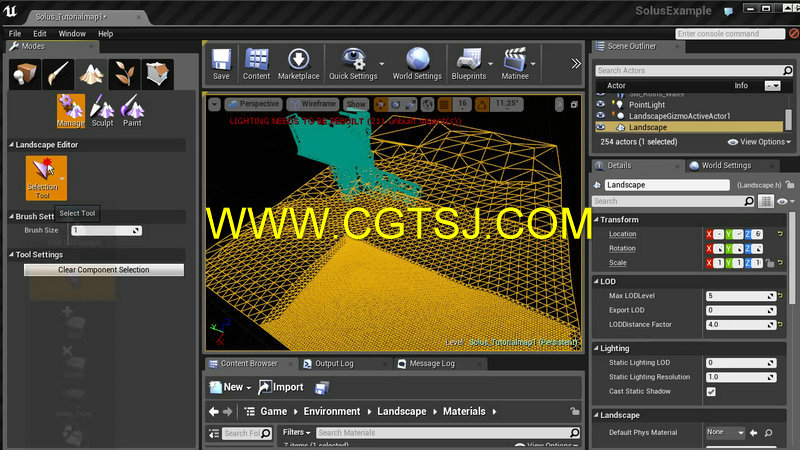
Task: Toggle visibility of PointLight actor
Action: [x=601, y=104]
